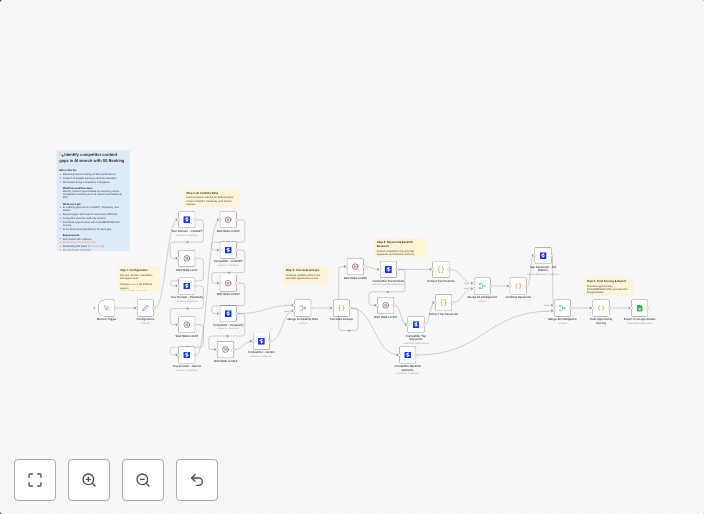Click the Combine Keywords code node

(517, 286)
